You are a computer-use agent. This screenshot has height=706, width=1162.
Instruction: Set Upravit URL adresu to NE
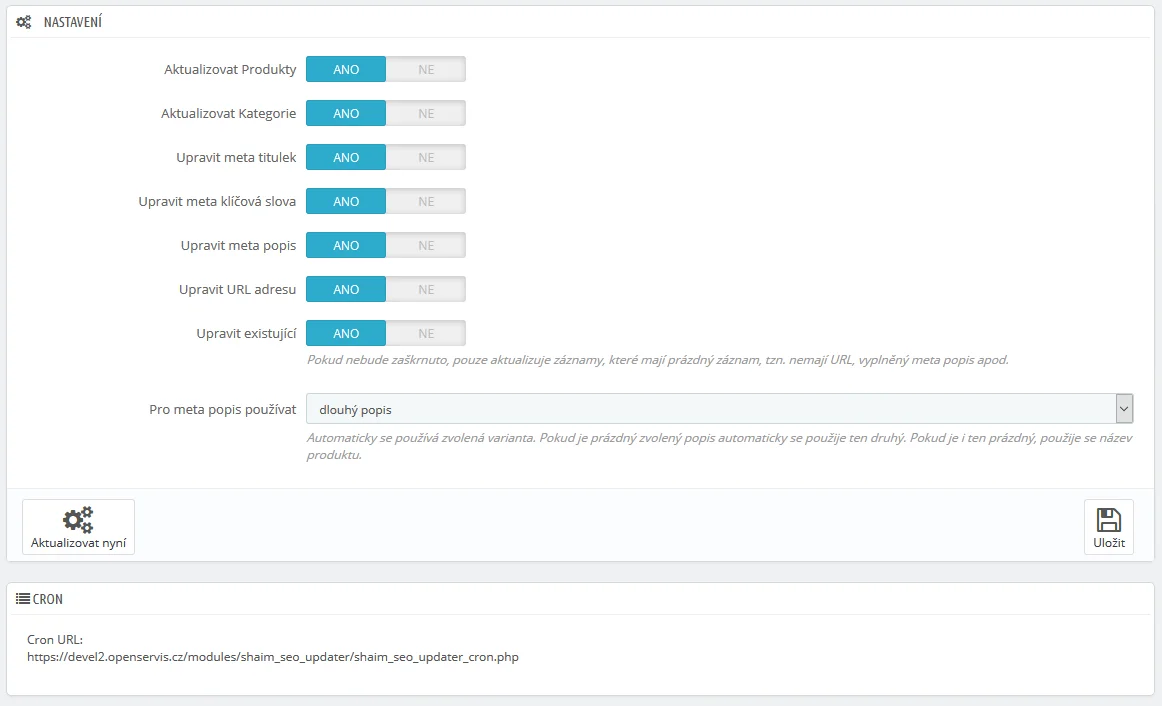(x=426, y=289)
